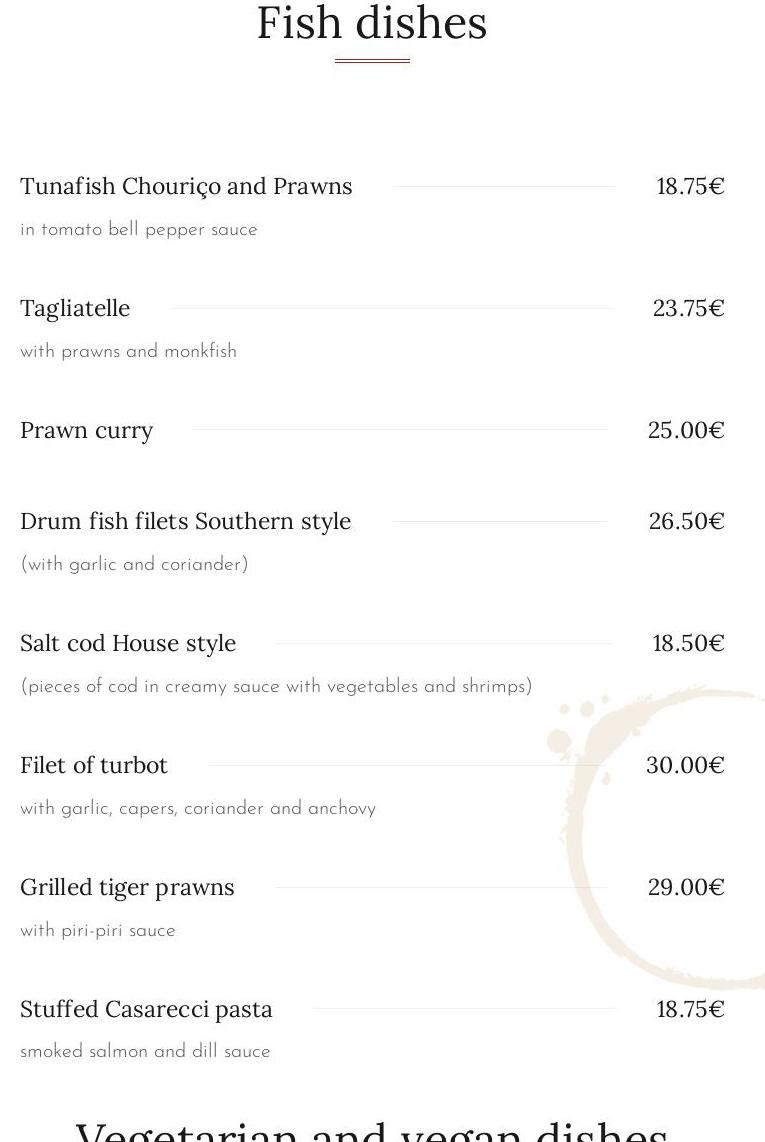Select the Stuffed Casarecci pasta title
The width and height of the screenshot is (765, 1142).
click(146, 1009)
